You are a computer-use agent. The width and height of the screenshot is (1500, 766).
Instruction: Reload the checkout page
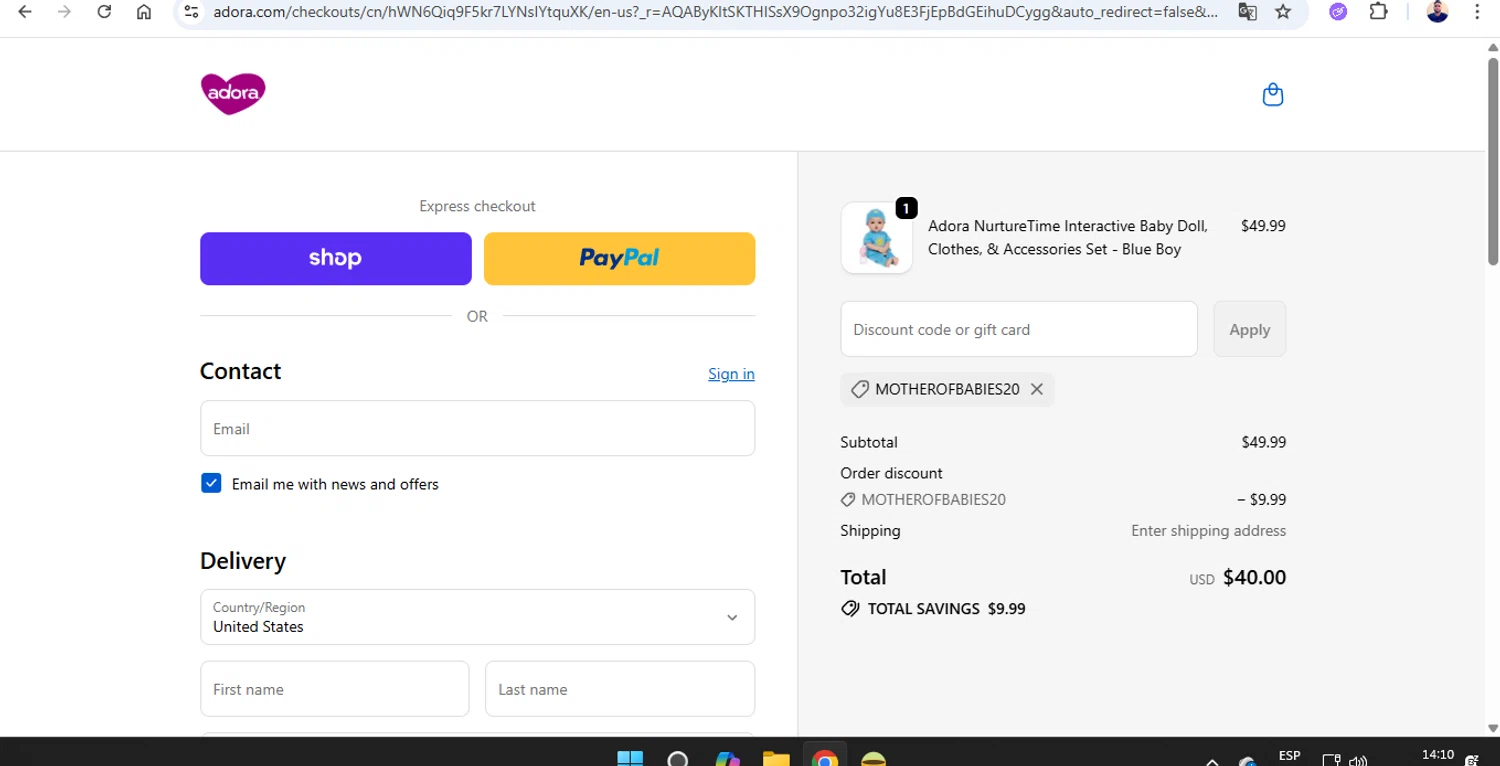(x=104, y=12)
